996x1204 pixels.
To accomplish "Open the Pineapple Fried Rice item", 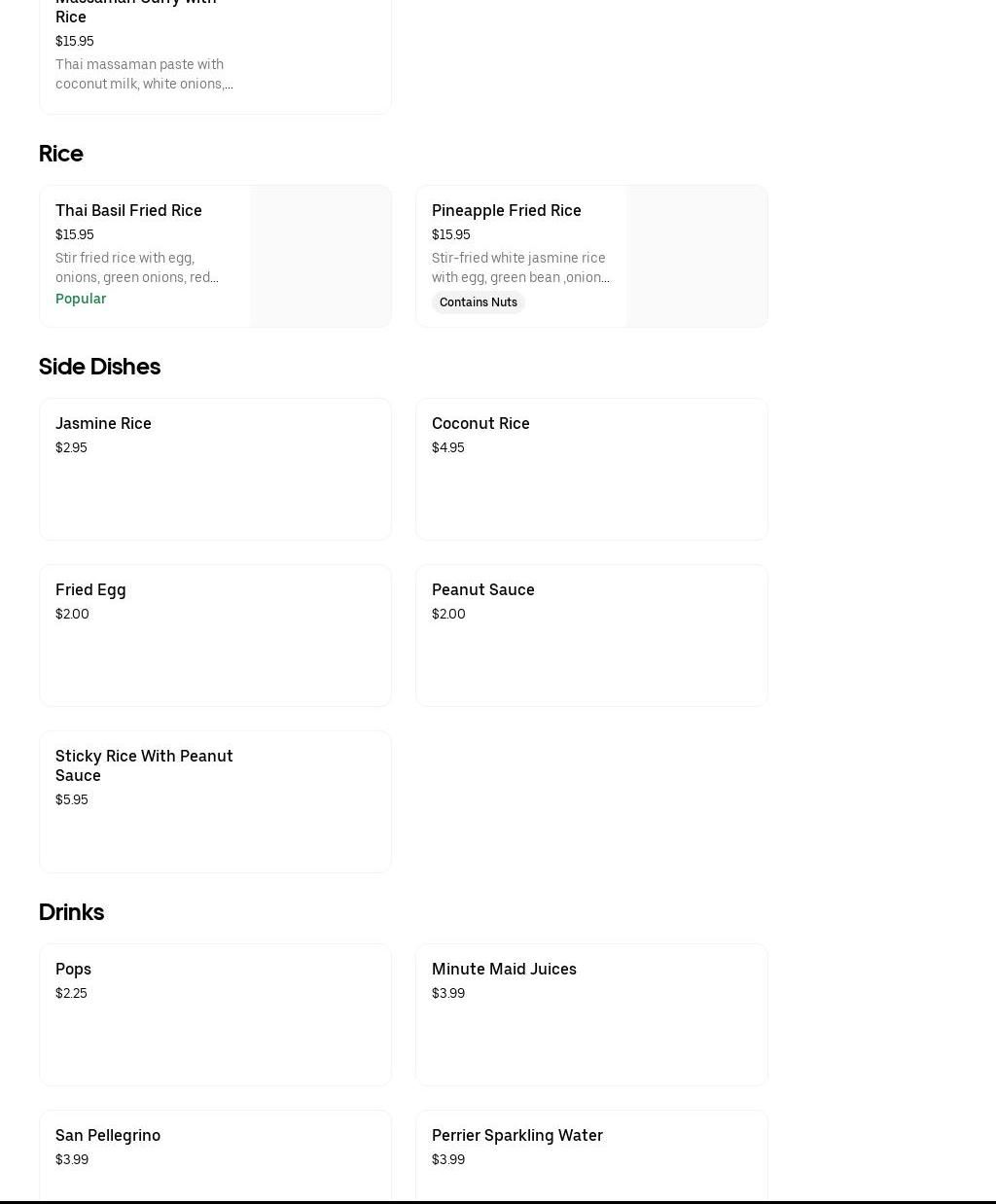I will click(506, 210).
